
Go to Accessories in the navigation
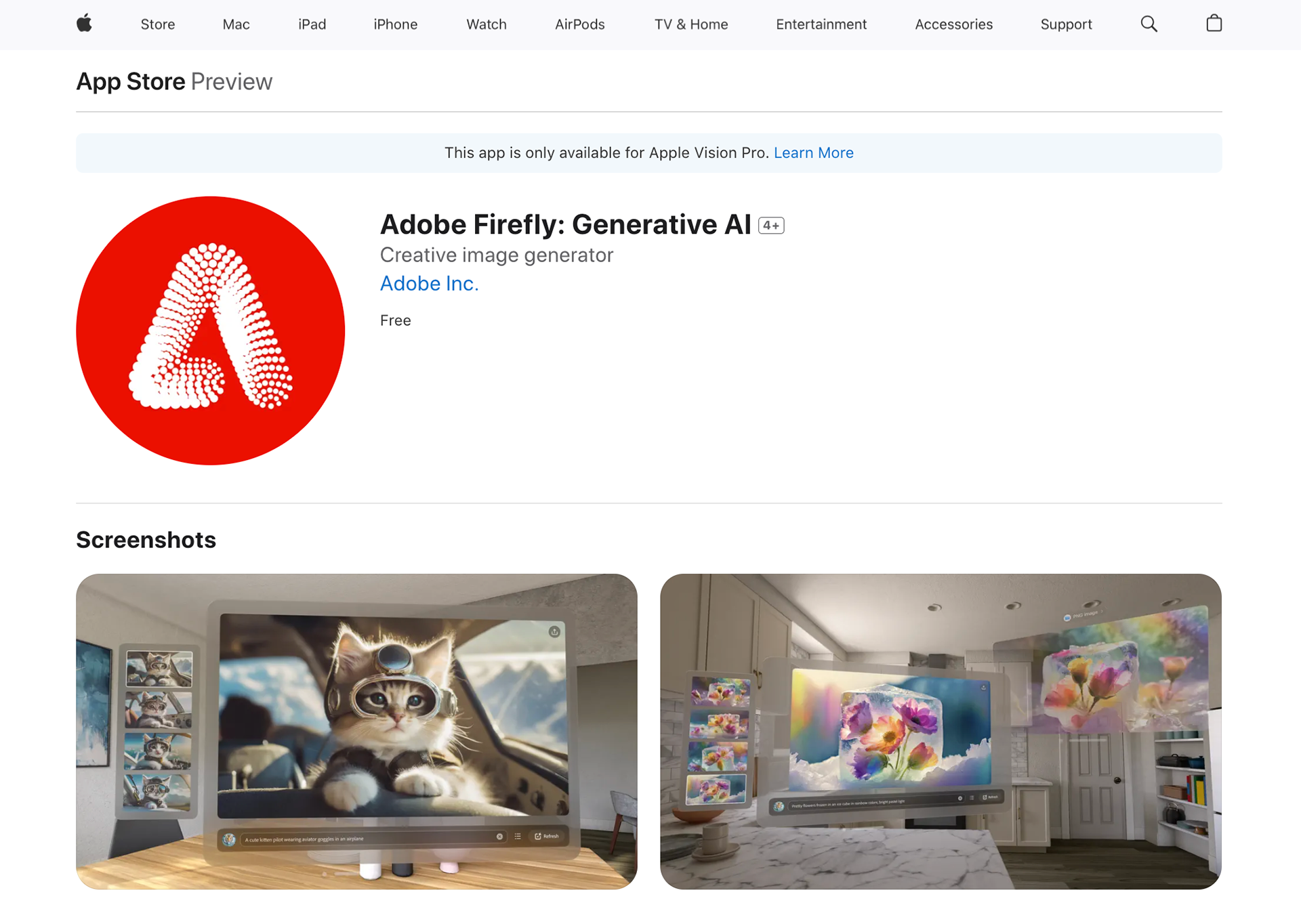click(953, 24)
